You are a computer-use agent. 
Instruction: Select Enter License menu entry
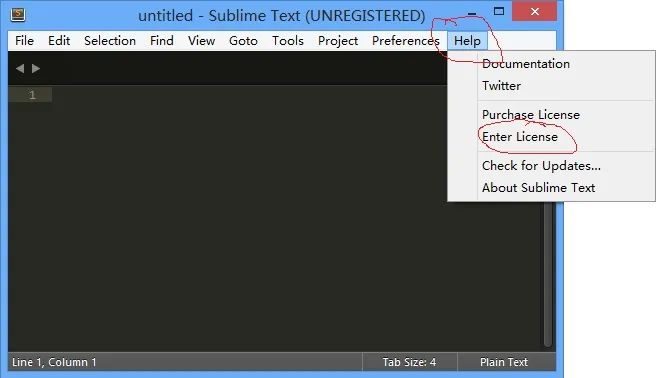(x=551, y=137)
